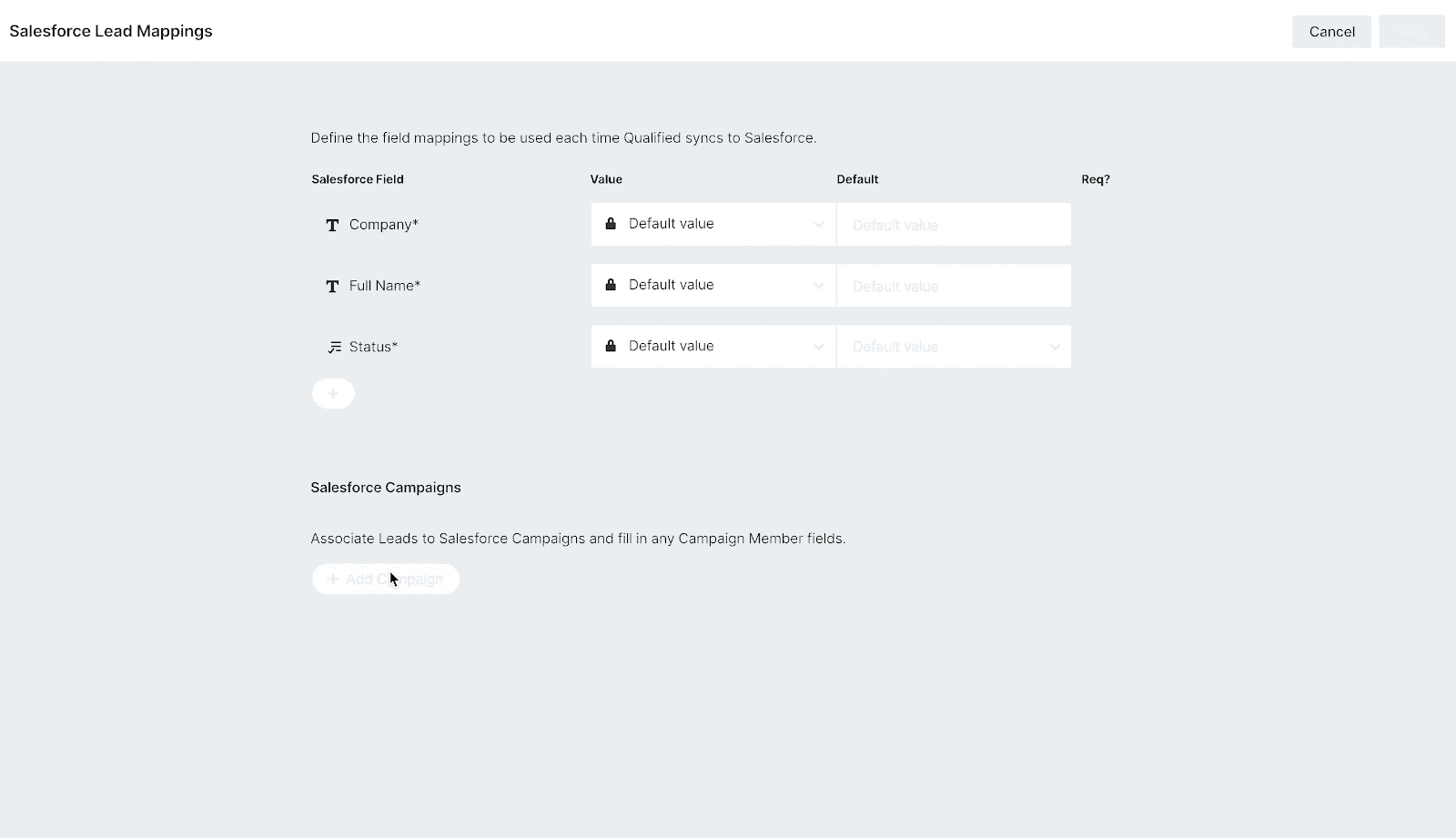Click the Req? column header

pos(1095,179)
